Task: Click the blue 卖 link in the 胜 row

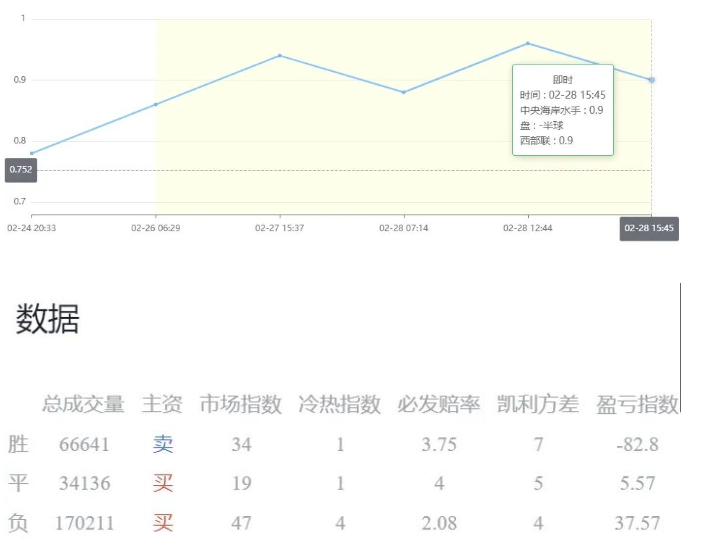Action: 163,444
